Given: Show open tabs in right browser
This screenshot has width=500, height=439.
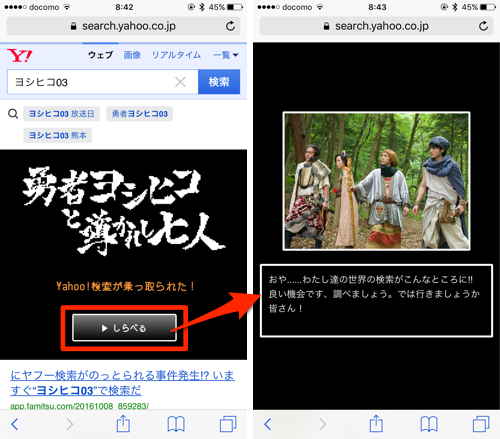Looking at the screenshot, I should point(481,424).
